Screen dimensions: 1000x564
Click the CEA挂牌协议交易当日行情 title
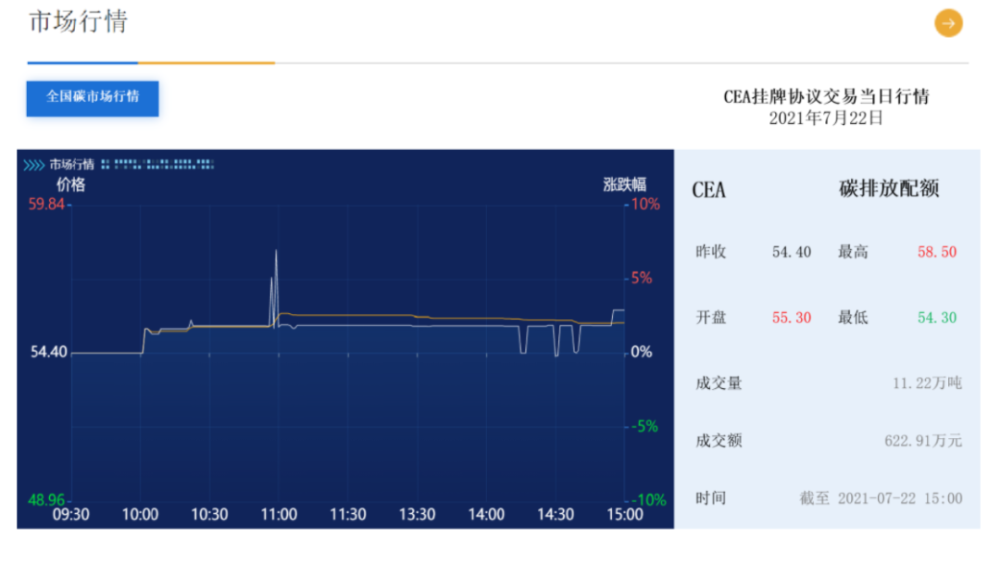pos(826,97)
